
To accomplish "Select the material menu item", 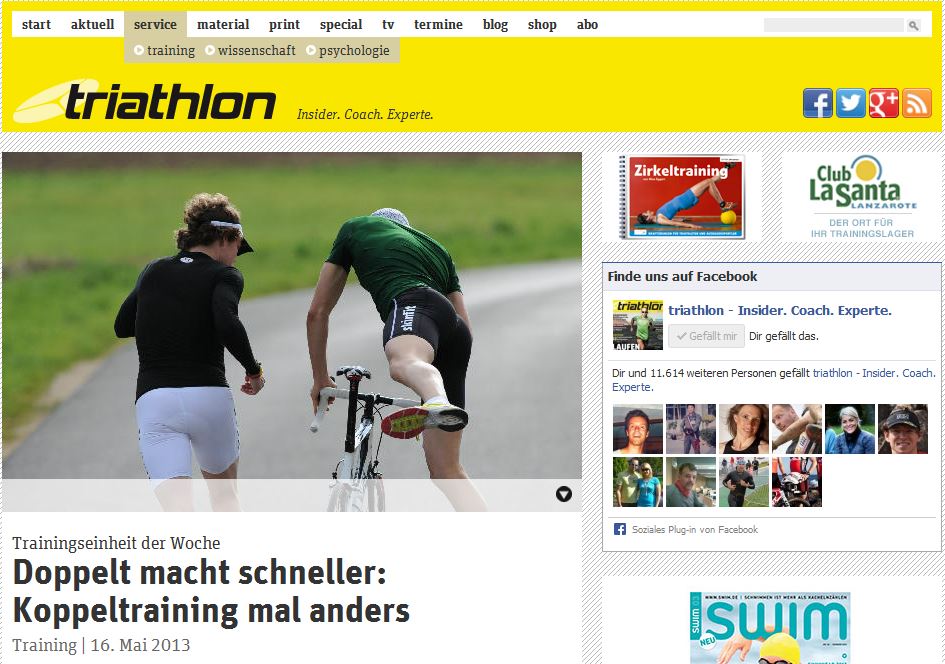I will [223, 25].
